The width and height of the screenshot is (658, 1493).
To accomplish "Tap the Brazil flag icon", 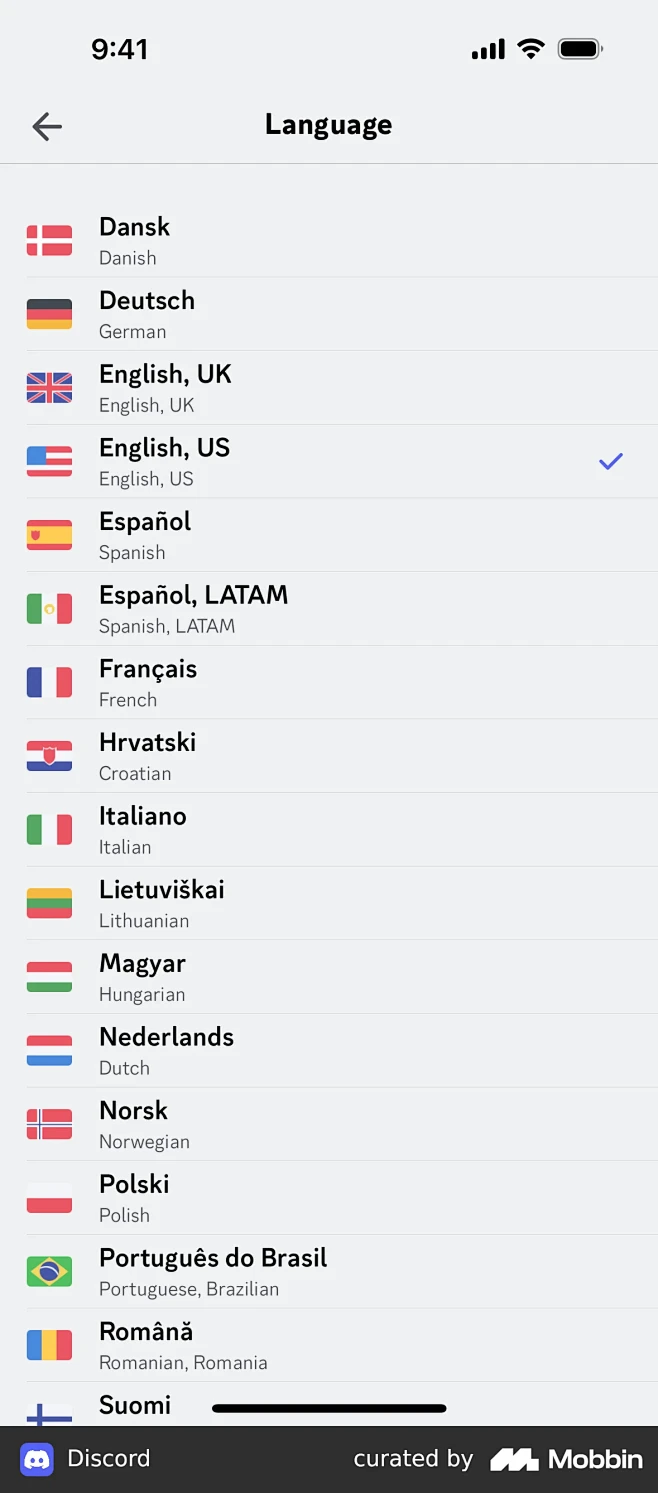I will [x=49, y=1270].
